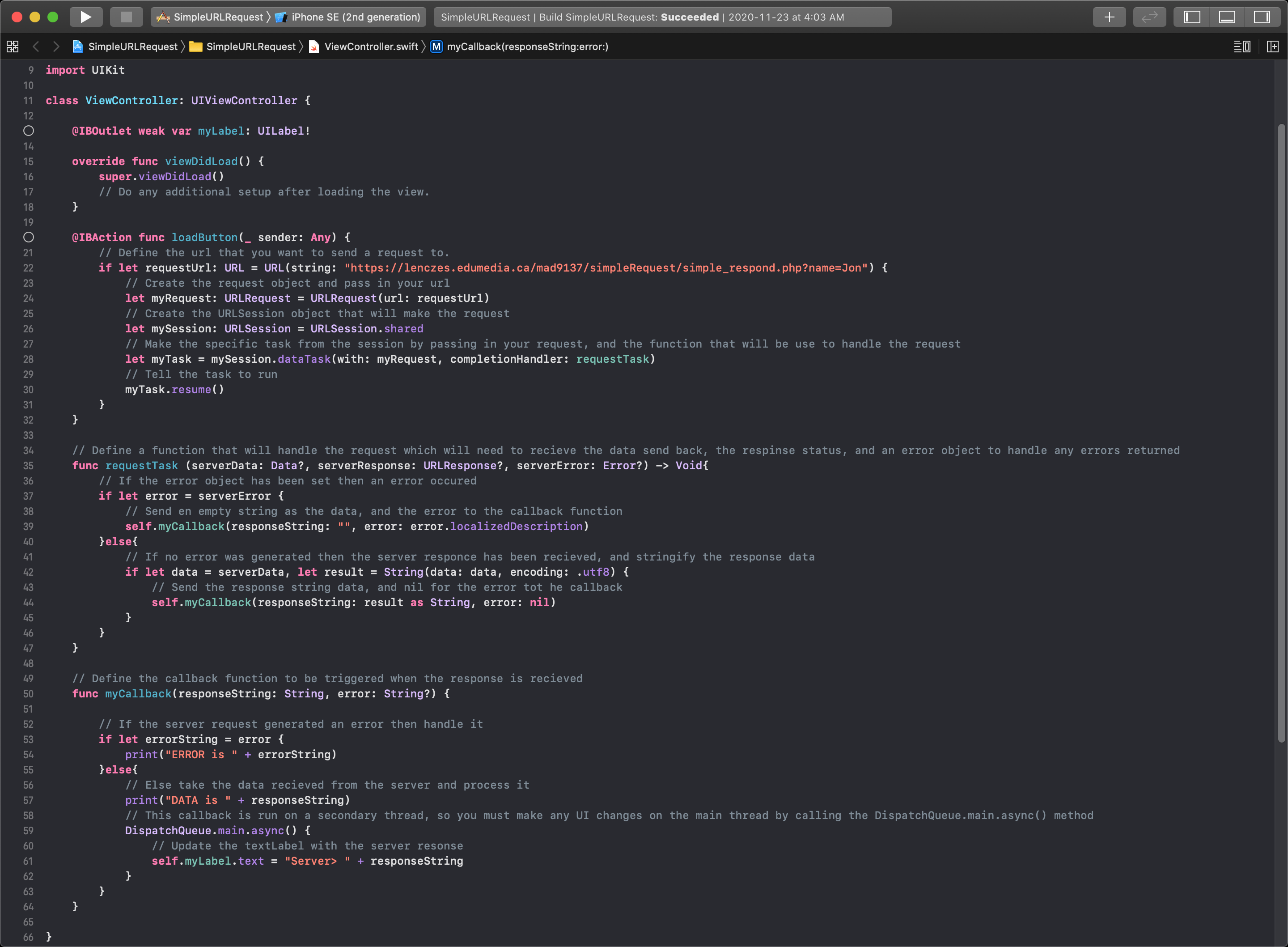Click "ERROR is " string literal
The width and height of the screenshot is (1288, 947).
point(201,754)
